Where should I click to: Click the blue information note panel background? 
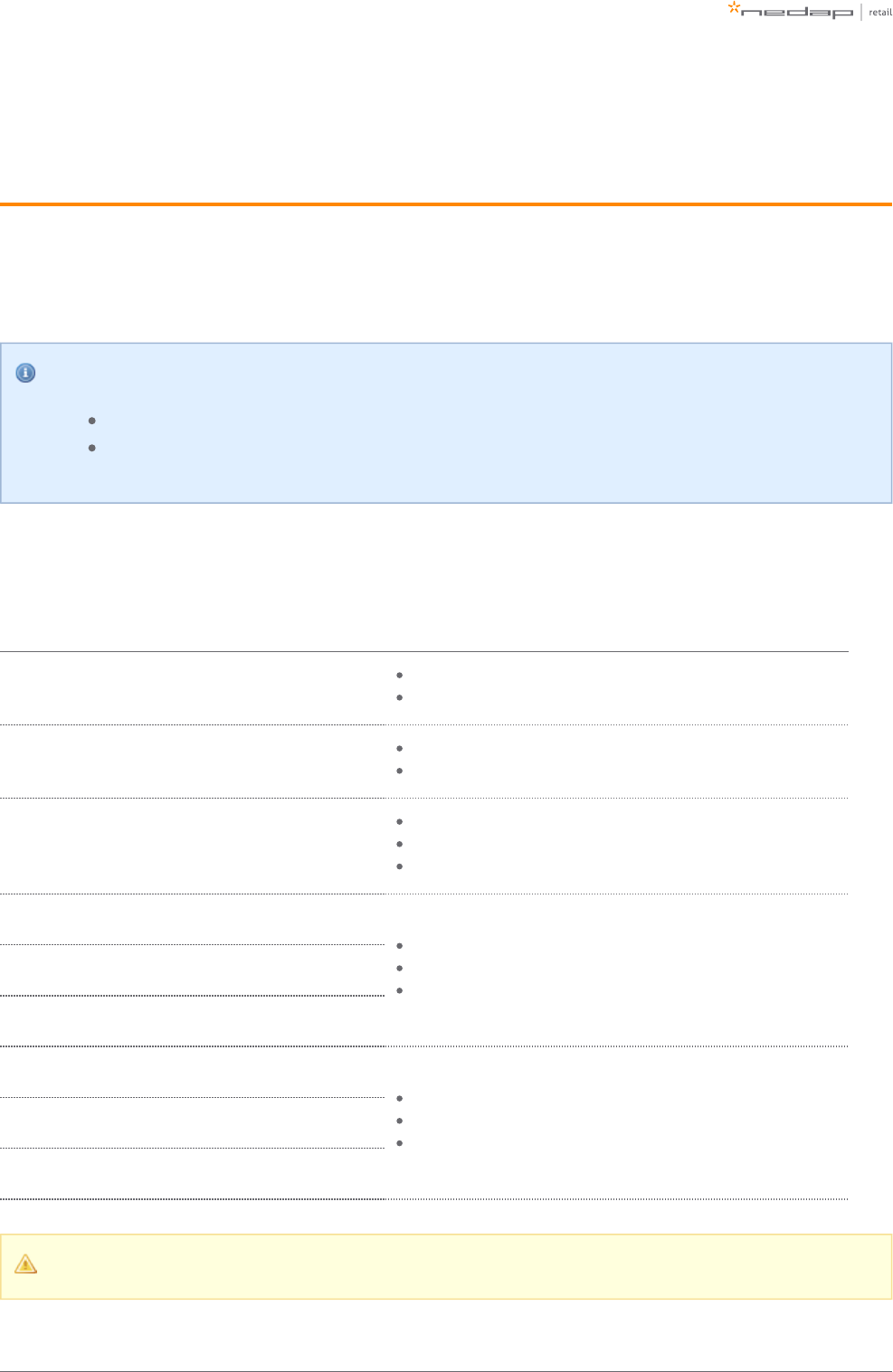(446, 422)
